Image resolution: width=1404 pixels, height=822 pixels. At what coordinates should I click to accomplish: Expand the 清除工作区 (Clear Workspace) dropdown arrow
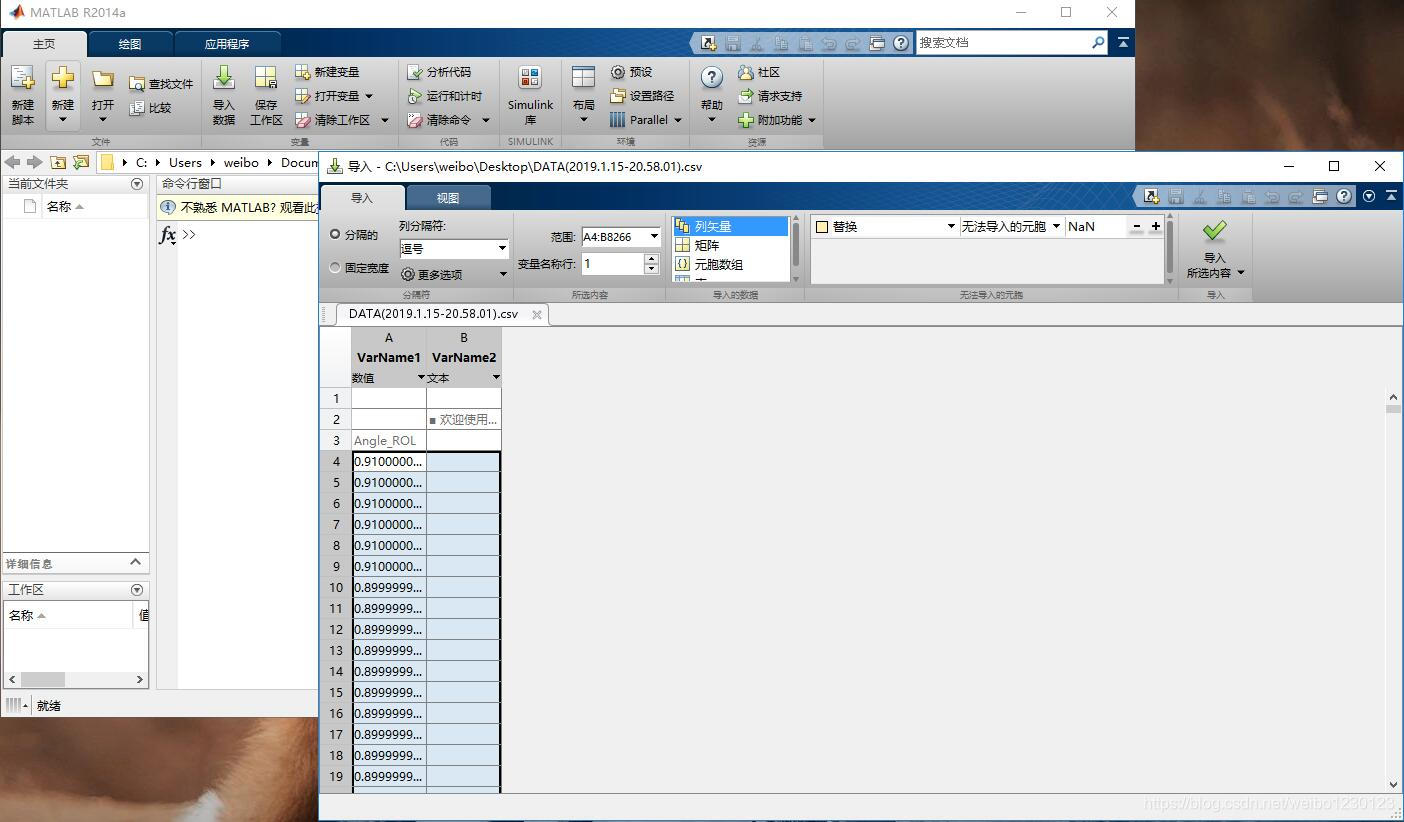(x=385, y=120)
